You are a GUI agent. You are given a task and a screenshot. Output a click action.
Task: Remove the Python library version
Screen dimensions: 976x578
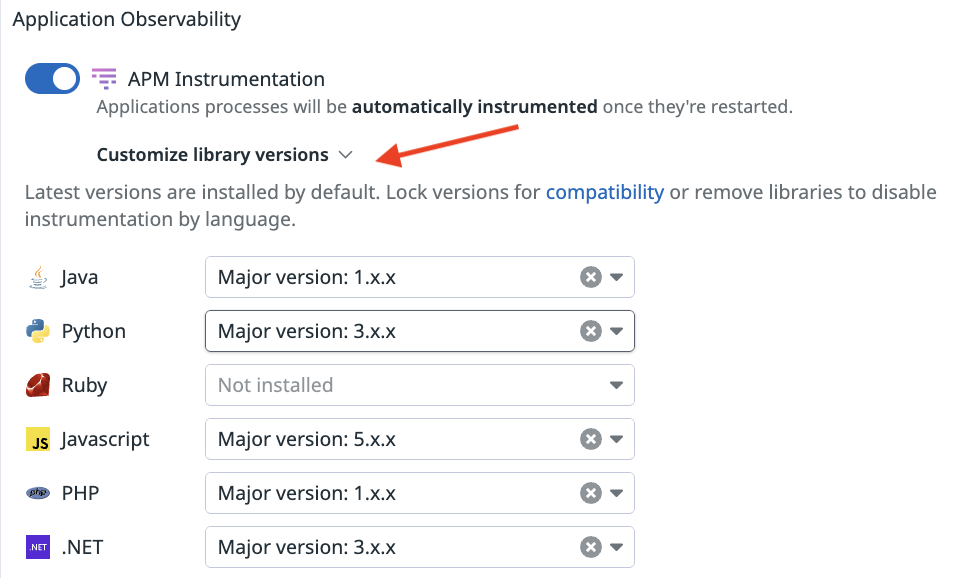591,331
